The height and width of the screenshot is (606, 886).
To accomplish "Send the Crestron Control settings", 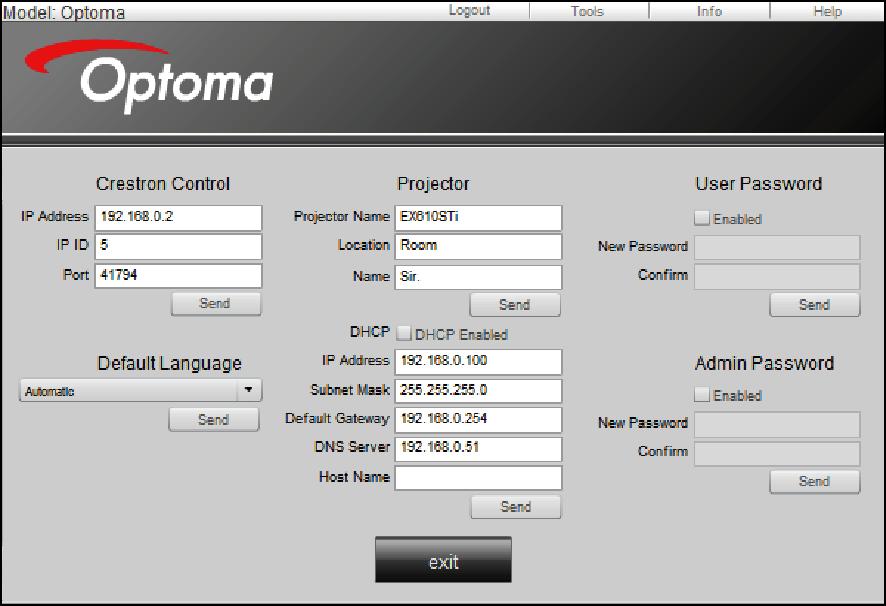I will click(x=216, y=304).
